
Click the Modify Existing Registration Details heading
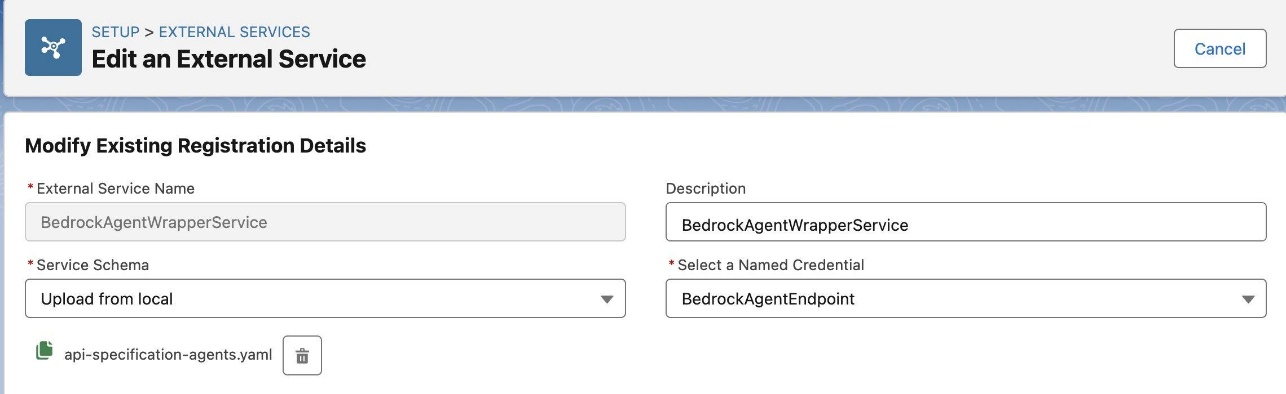tap(195, 146)
